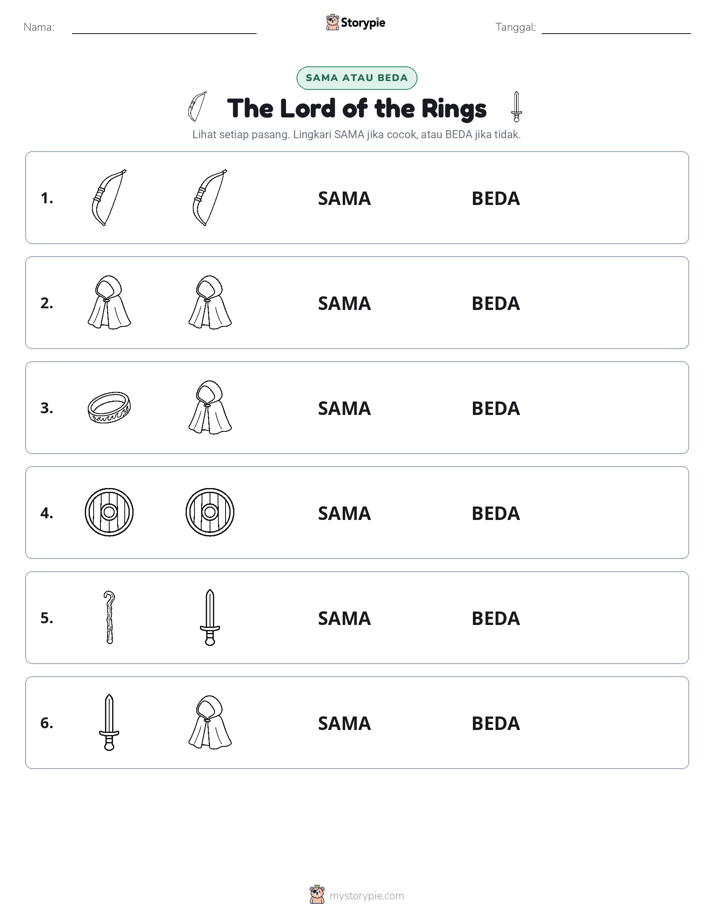Select SAMA for row 4

pos(345,513)
